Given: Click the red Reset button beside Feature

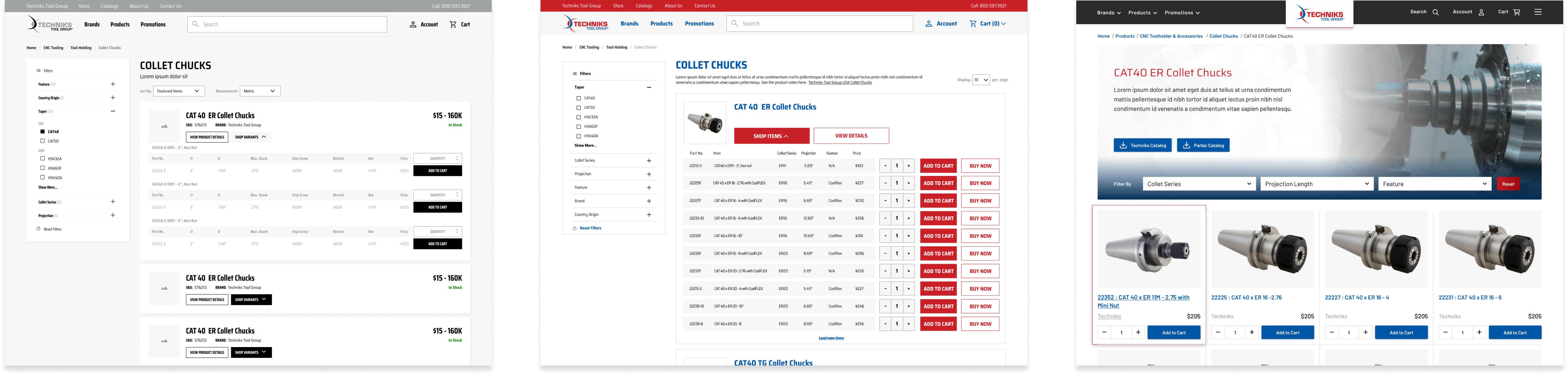Looking at the screenshot, I should click(x=1508, y=184).
